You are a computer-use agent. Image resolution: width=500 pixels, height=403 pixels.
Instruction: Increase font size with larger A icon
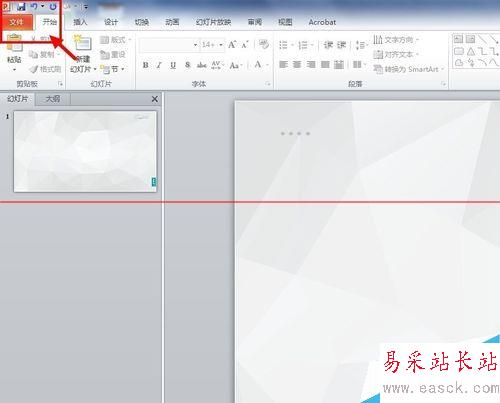coord(232,45)
